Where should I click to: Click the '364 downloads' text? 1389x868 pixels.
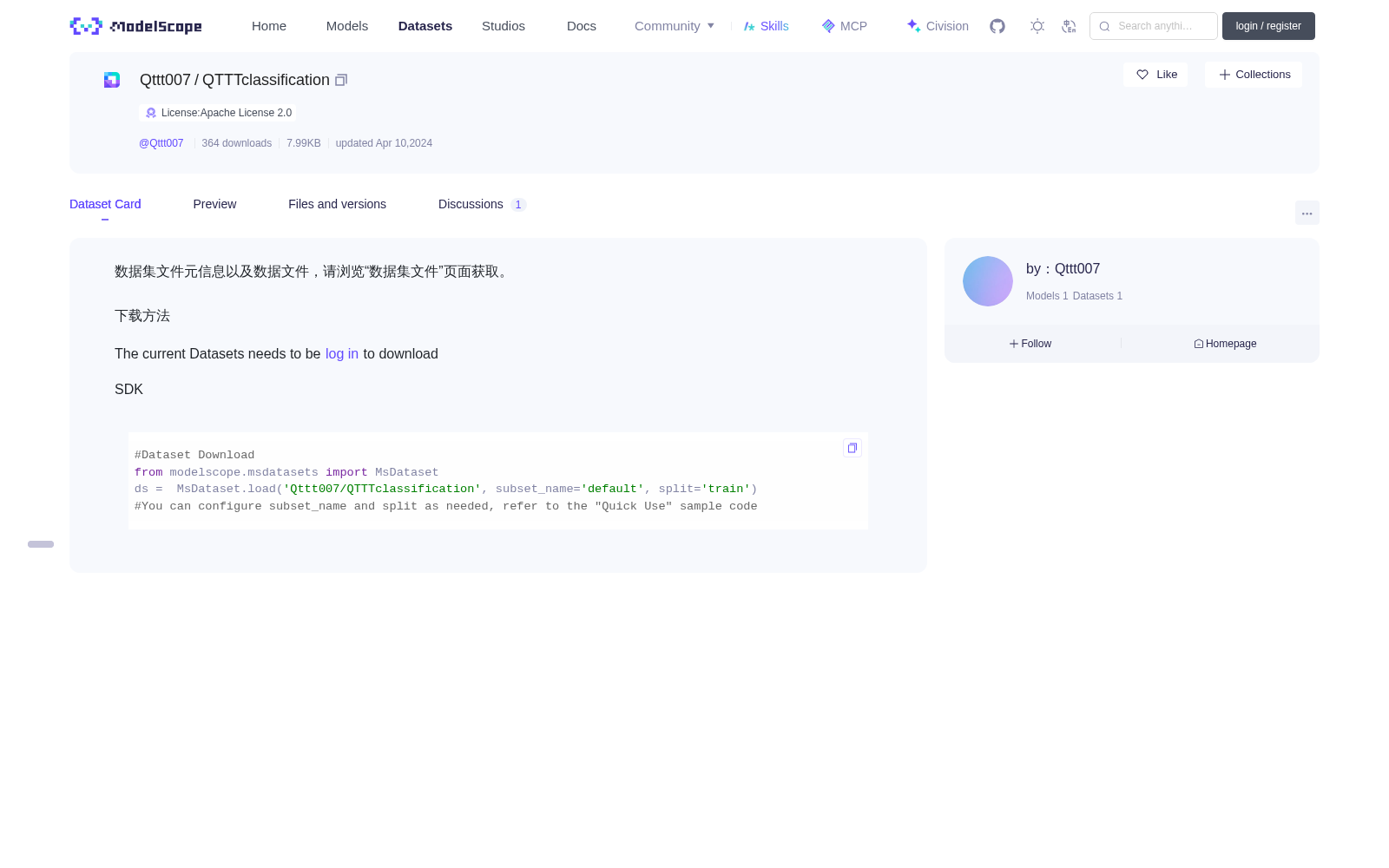(237, 143)
